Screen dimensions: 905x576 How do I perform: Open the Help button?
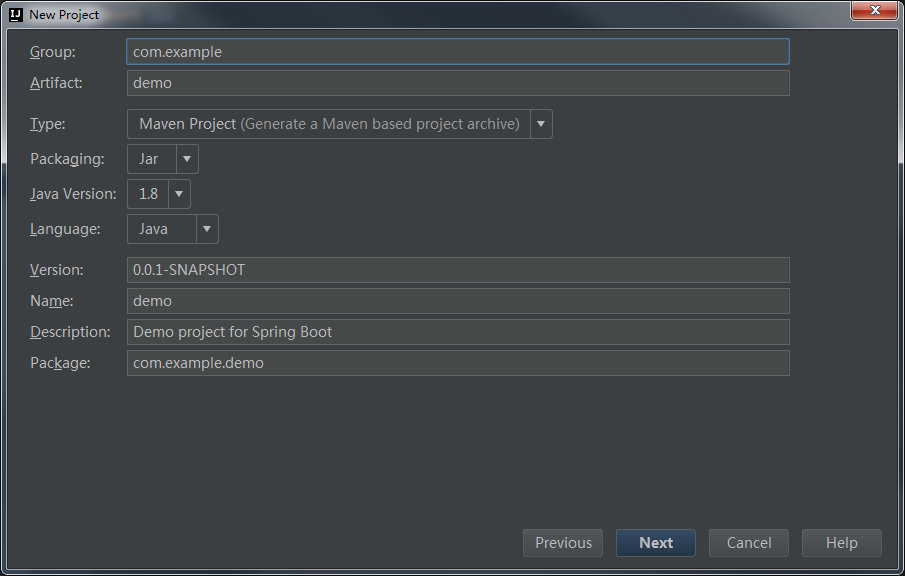pos(842,543)
